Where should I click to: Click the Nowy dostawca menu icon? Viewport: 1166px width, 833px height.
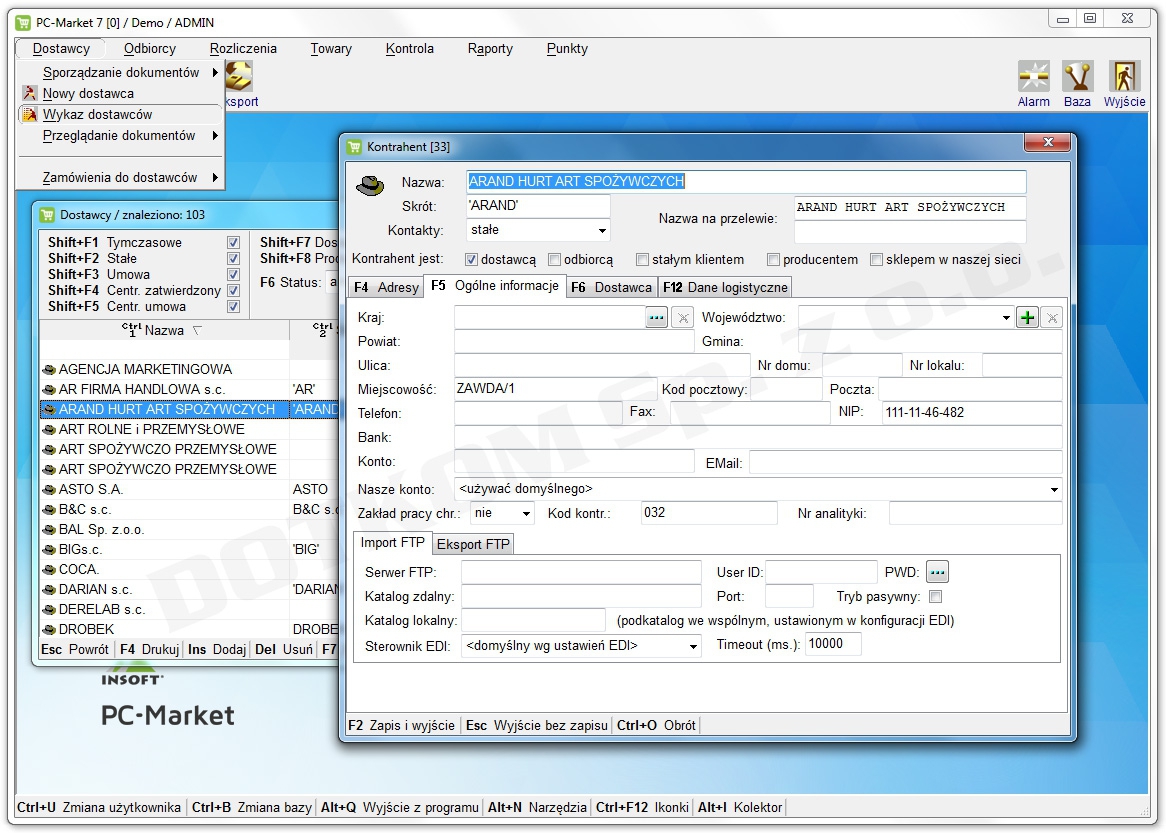coord(29,93)
